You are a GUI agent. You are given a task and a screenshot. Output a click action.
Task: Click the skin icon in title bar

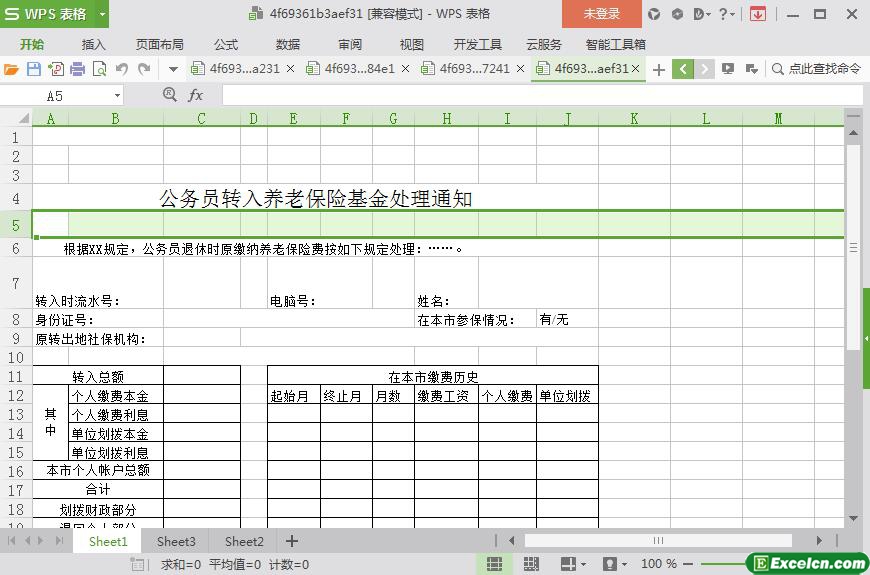pos(654,14)
